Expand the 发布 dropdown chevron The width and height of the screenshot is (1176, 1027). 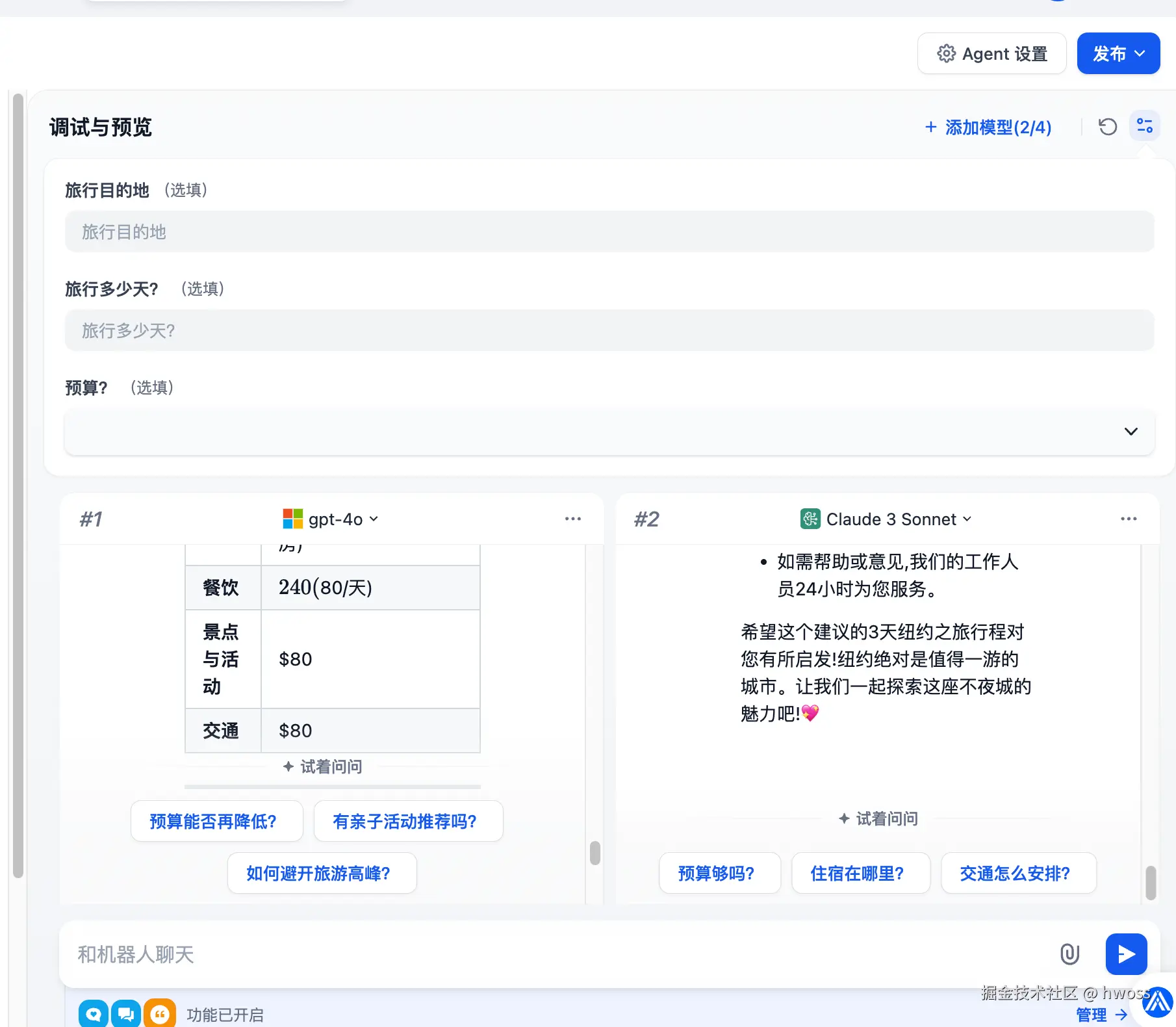point(1140,53)
